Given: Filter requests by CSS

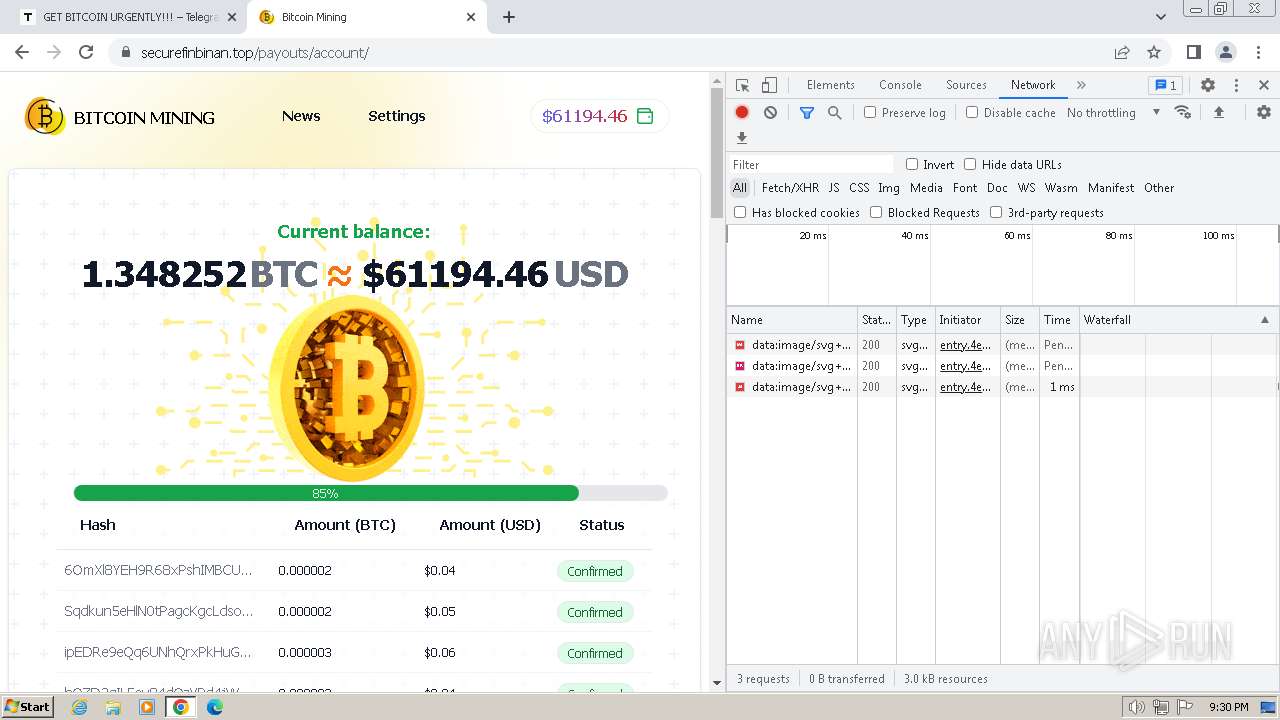Looking at the screenshot, I should click(x=859, y=188).
